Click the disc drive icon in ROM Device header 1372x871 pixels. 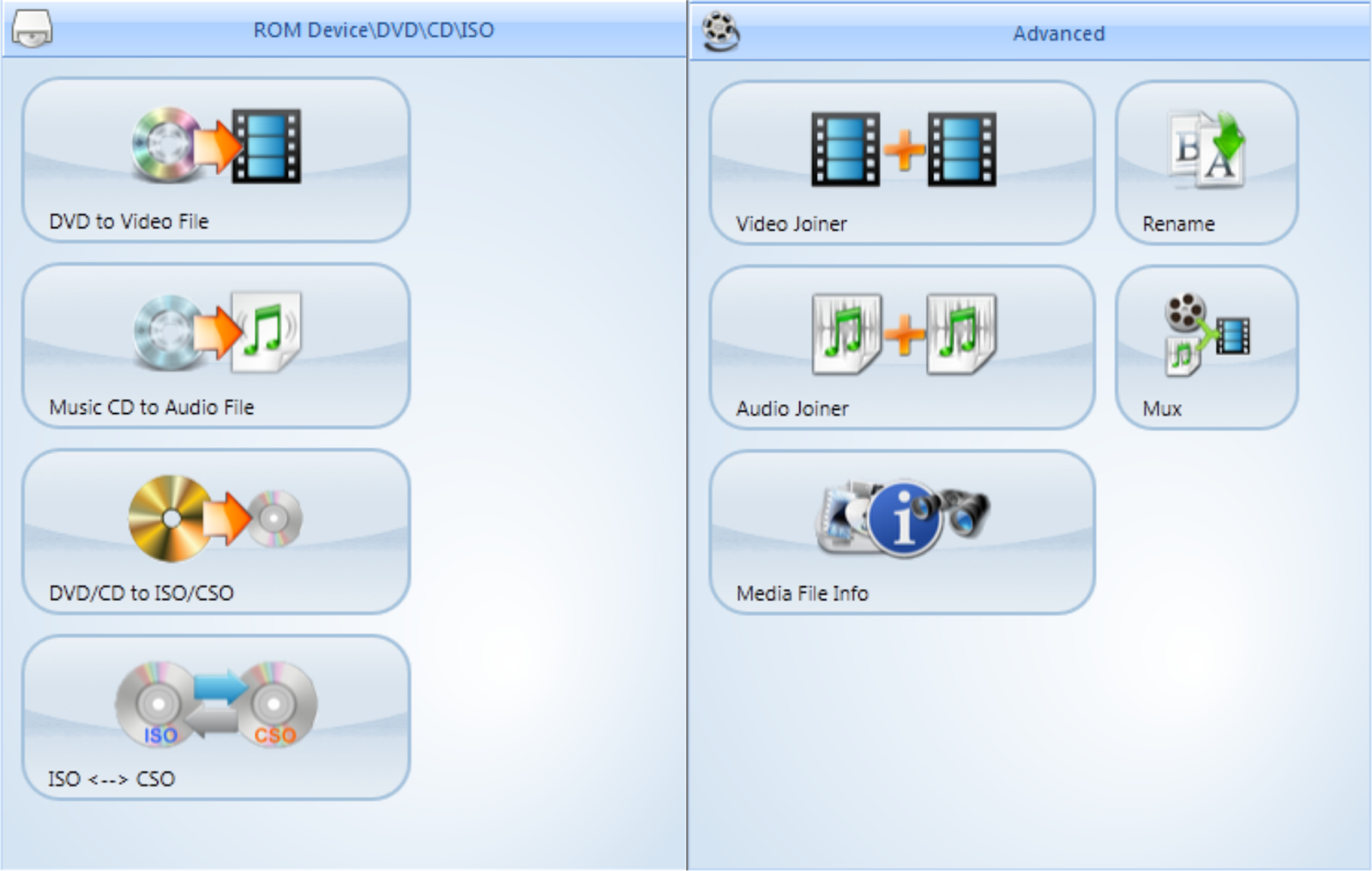pyautogui.click(x=32, y=29)
